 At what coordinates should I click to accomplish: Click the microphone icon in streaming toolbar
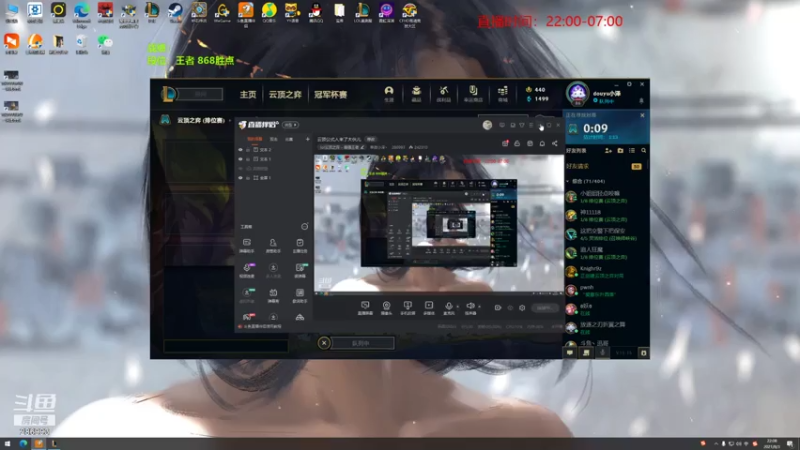tap(448, 307)
